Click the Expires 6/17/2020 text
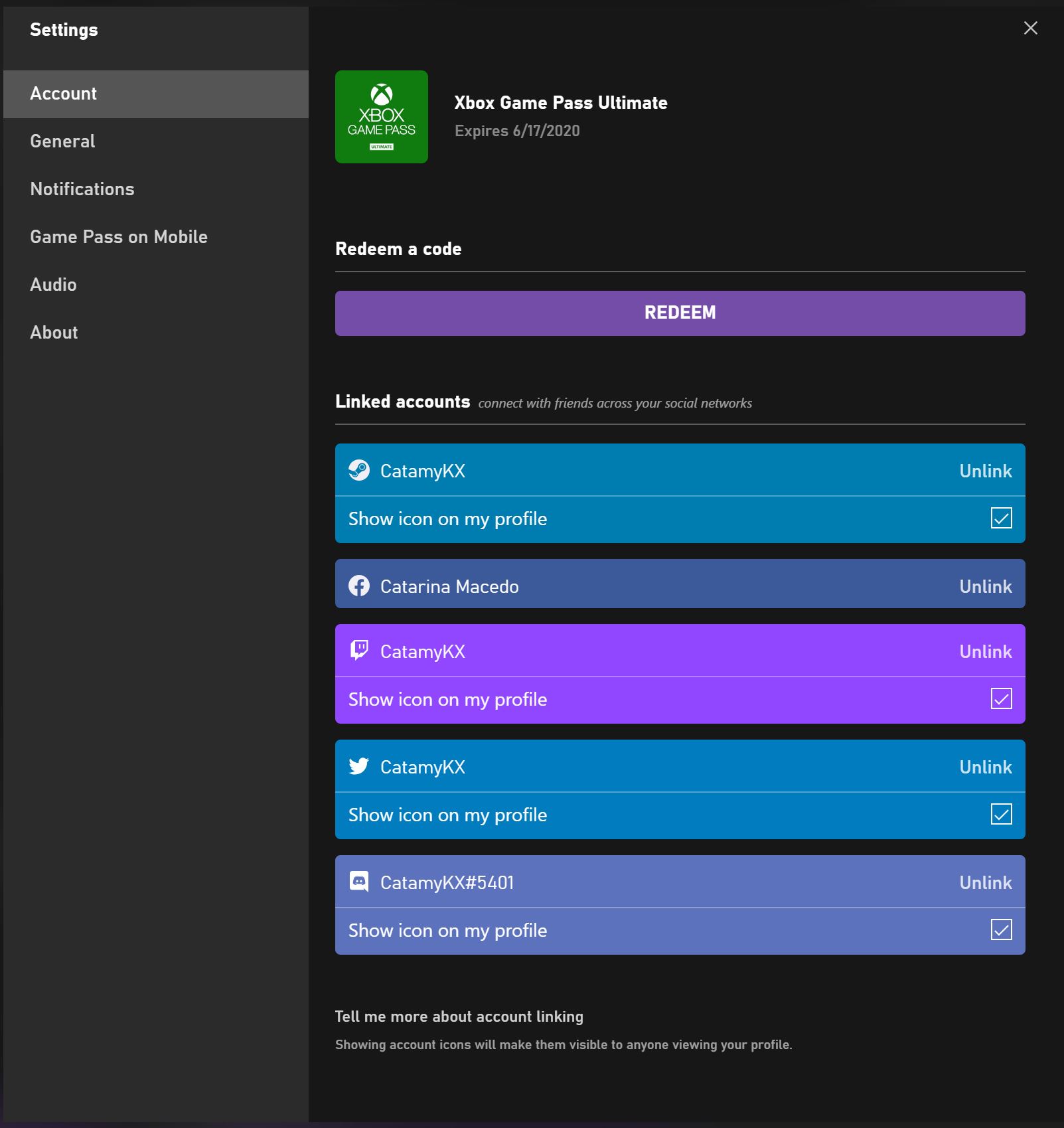 coord(517,131)
